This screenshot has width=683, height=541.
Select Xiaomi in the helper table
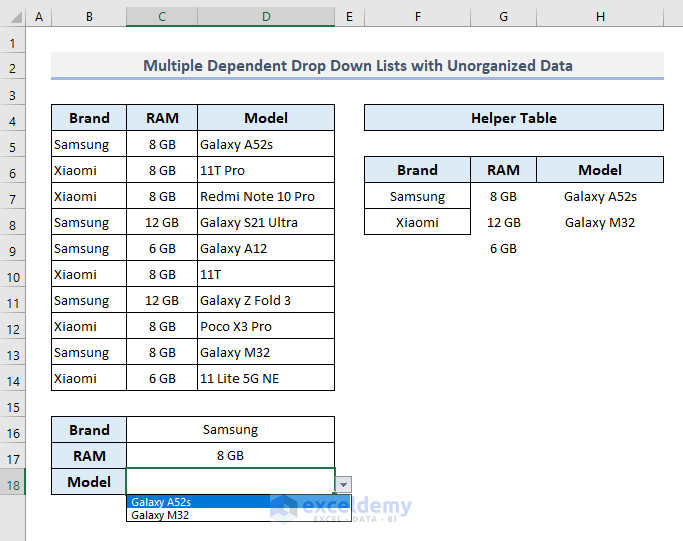point(417,222)
